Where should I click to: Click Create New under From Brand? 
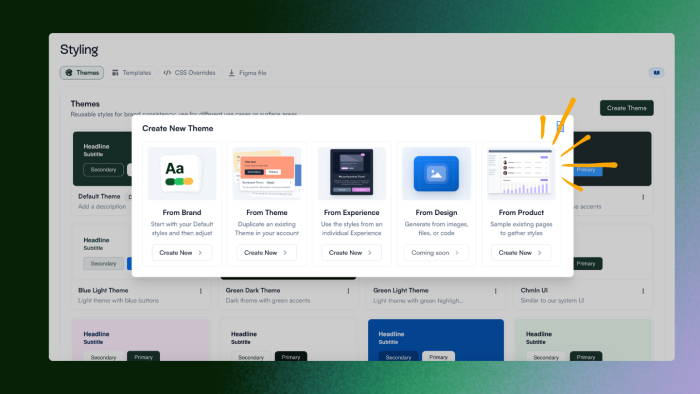[x=182, y=253]
